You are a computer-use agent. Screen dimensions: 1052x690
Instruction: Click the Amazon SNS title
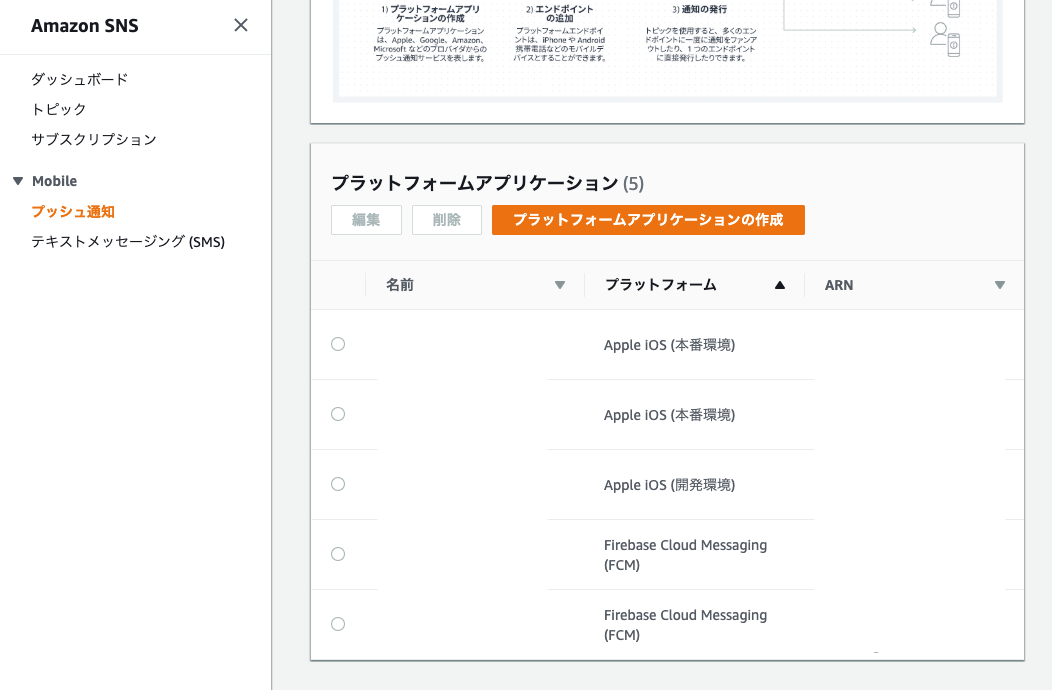(x=85, y=26)
